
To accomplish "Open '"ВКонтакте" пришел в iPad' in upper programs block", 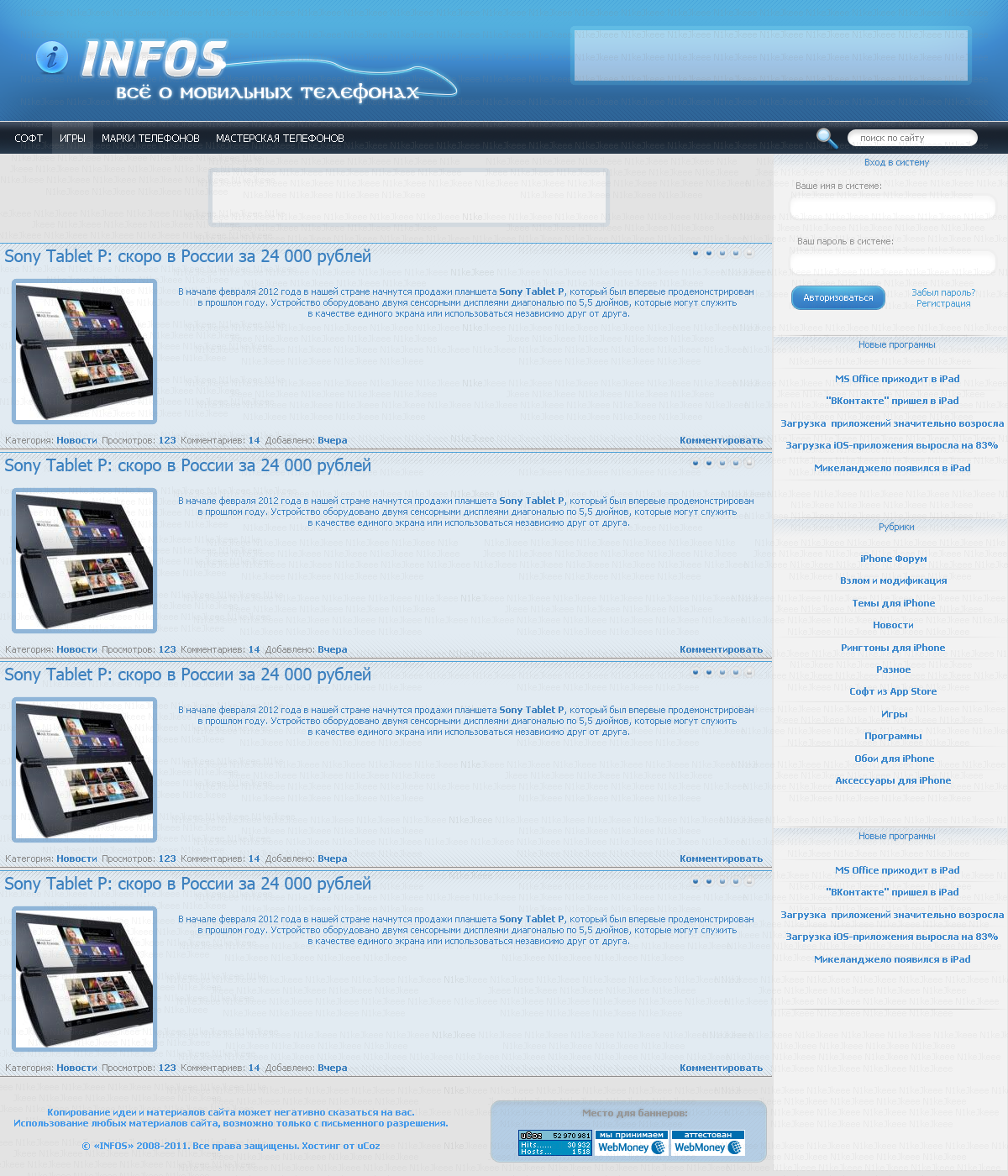I will (892, 401).
